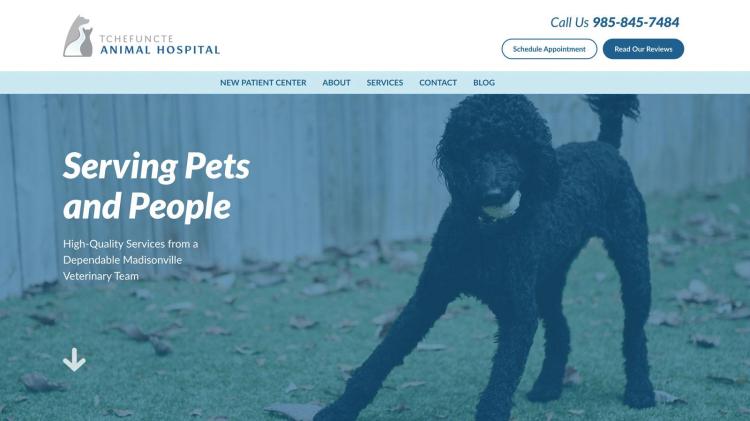Click the poodle's raised tail

[x=613, y=117]
